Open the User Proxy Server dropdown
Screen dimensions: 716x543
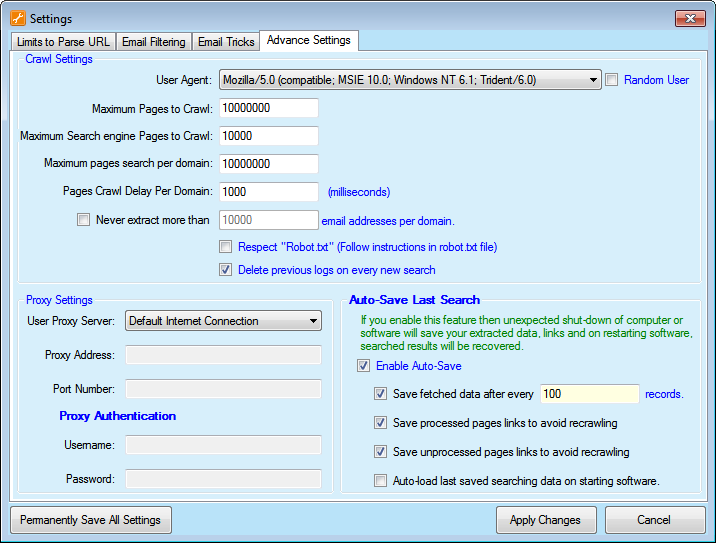tap(313, 321)
